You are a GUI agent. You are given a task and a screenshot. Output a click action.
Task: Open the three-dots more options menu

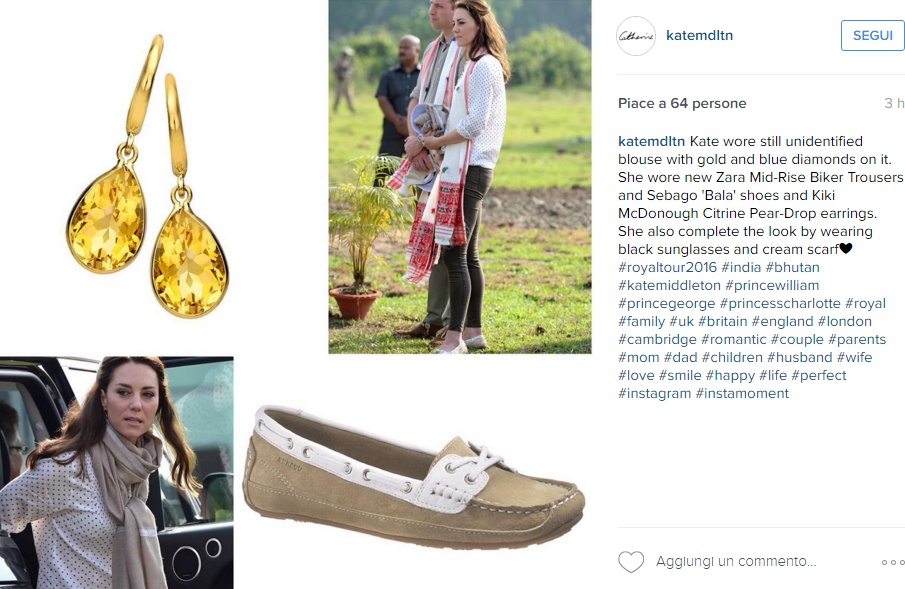[893, 562]
